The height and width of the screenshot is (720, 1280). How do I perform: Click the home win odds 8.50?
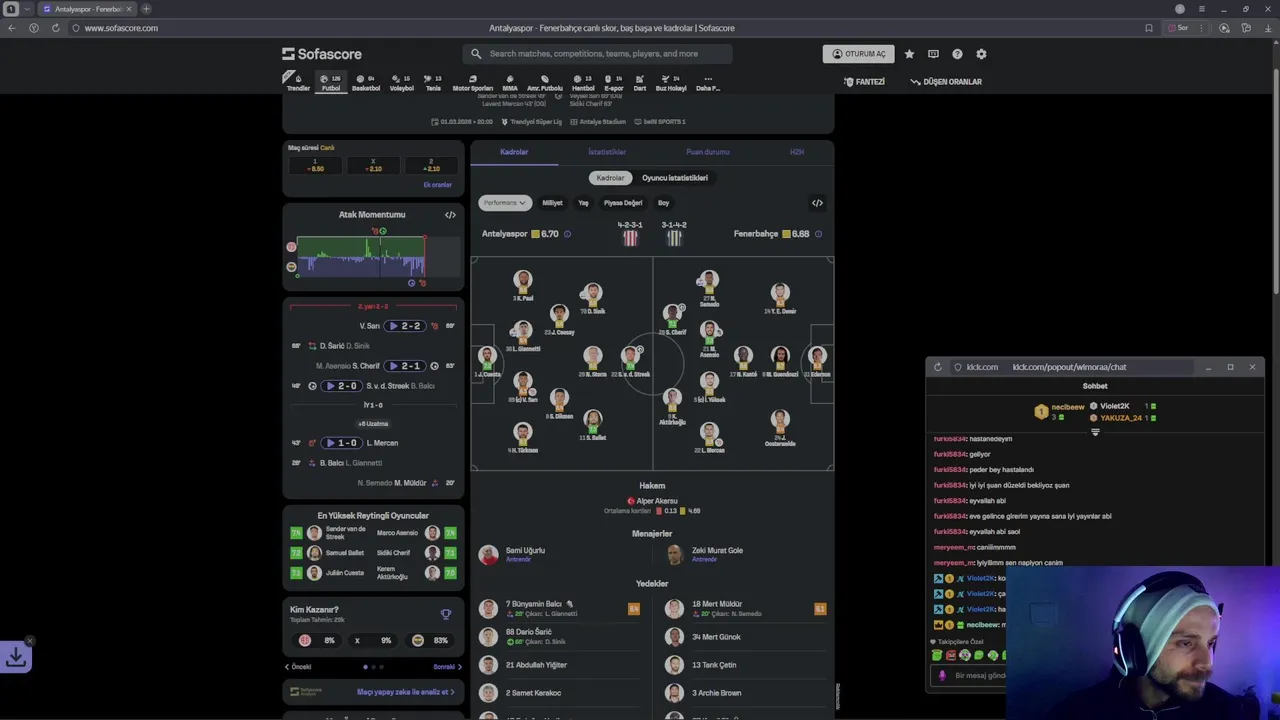click(x=315, y=165)
